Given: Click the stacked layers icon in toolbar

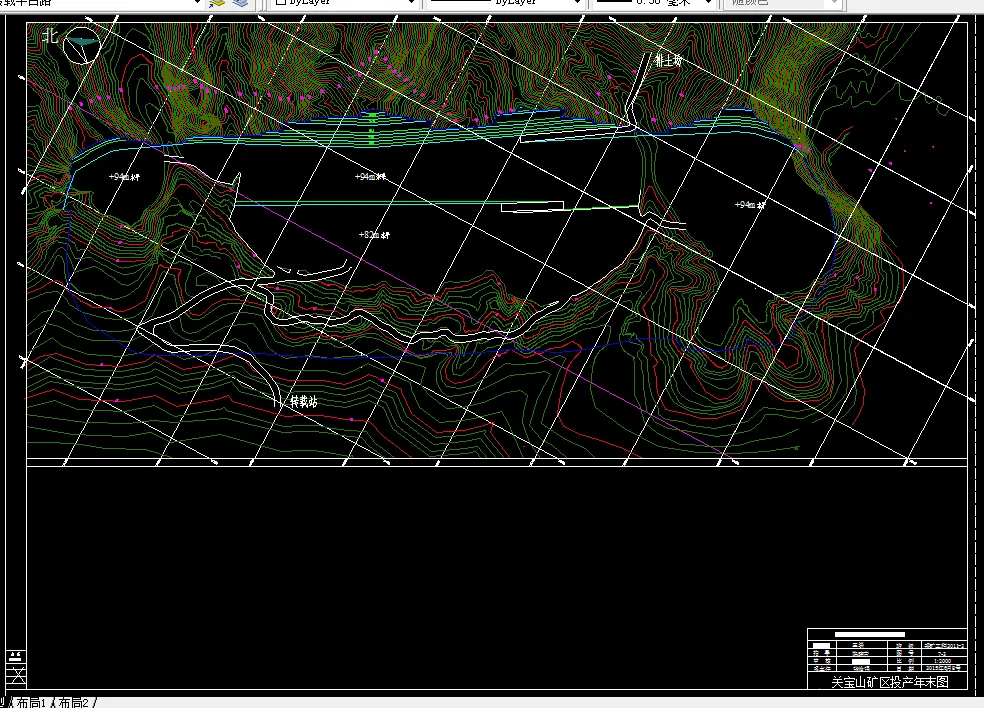Looking at the screenshot, I should click(240, 3).
